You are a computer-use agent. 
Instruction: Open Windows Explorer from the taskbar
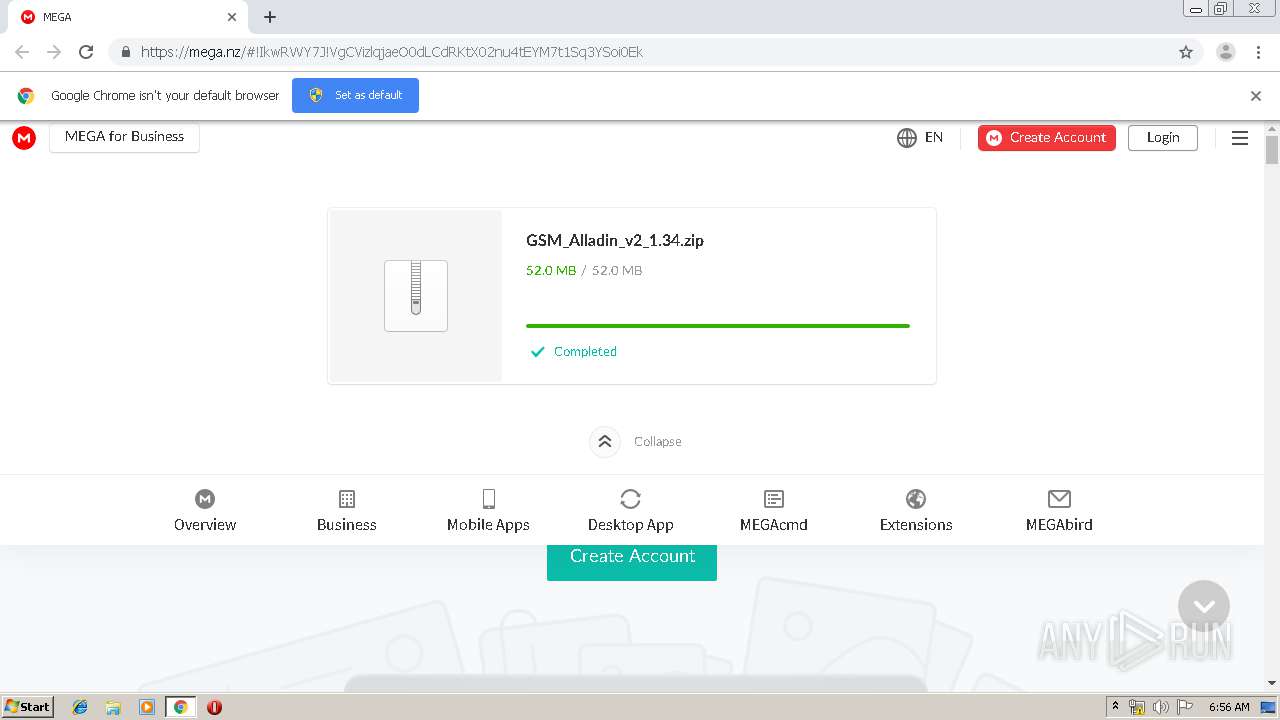tap(113, 707)
